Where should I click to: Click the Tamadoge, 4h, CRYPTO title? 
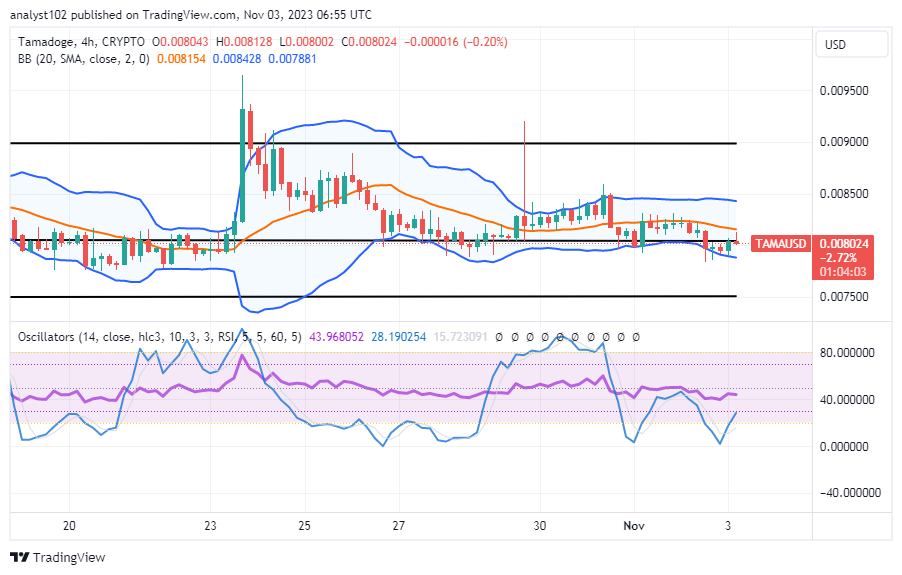click(81, 42)
